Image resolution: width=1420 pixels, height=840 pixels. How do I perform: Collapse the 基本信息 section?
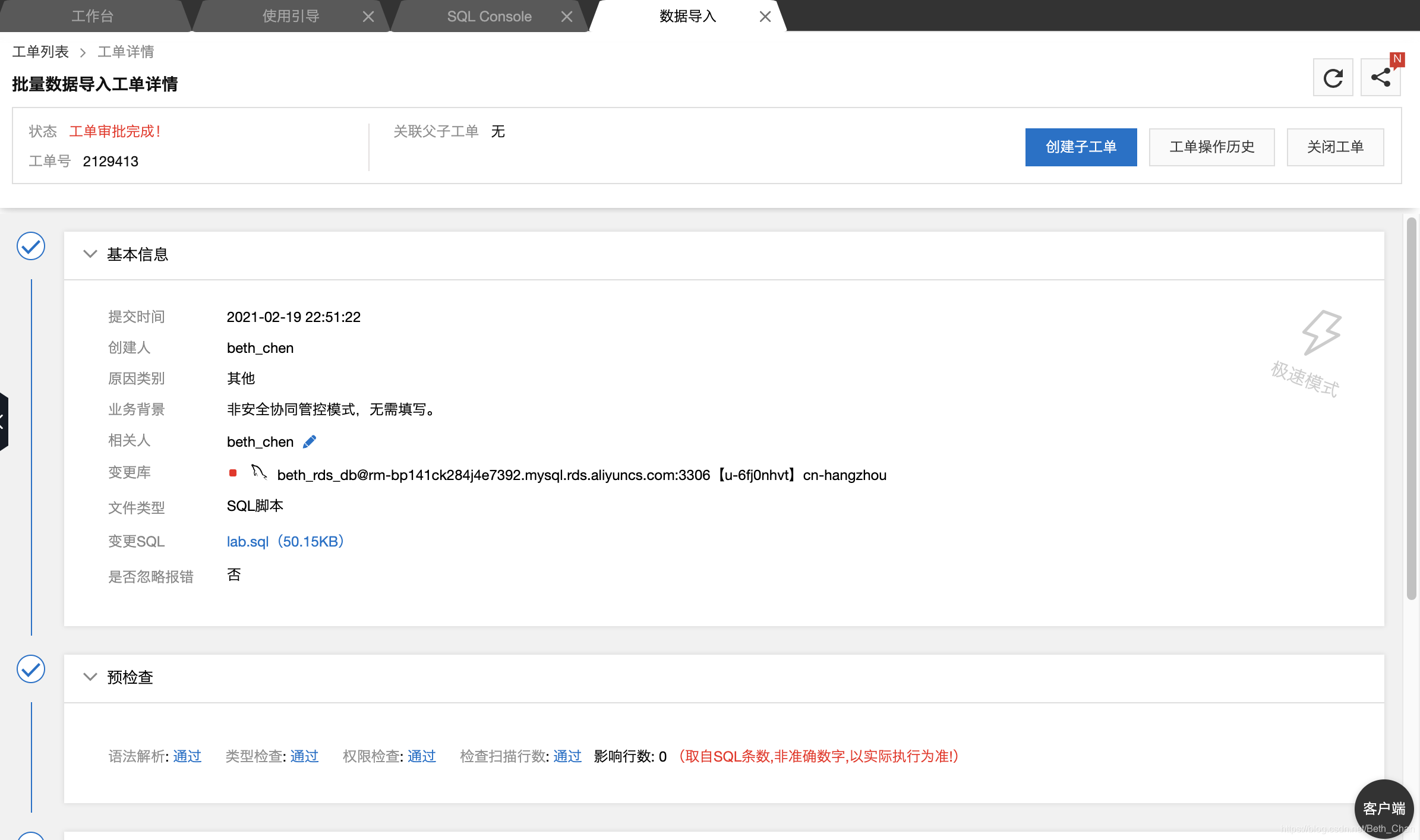pos(90,254)
